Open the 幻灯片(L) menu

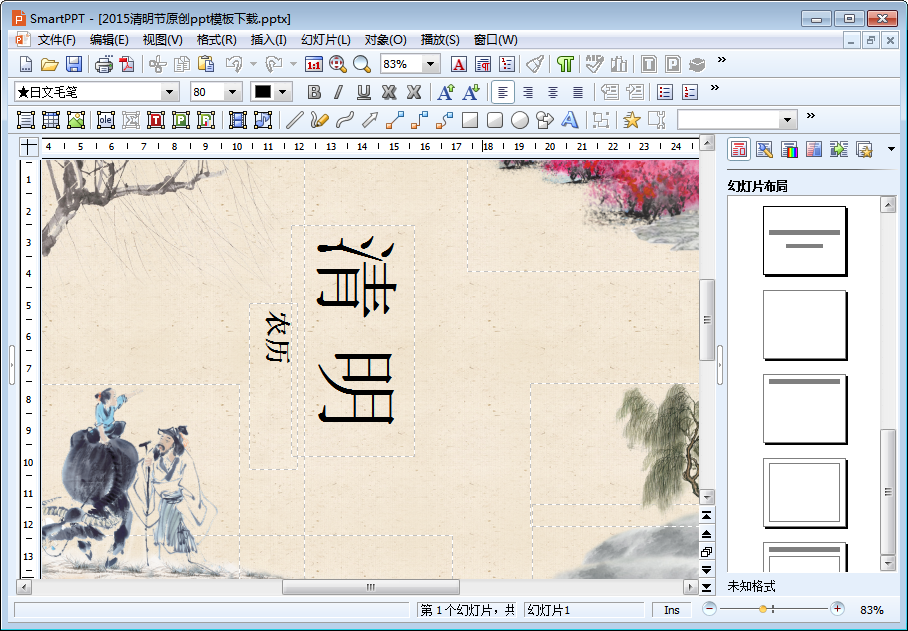(x=325, y=40)
